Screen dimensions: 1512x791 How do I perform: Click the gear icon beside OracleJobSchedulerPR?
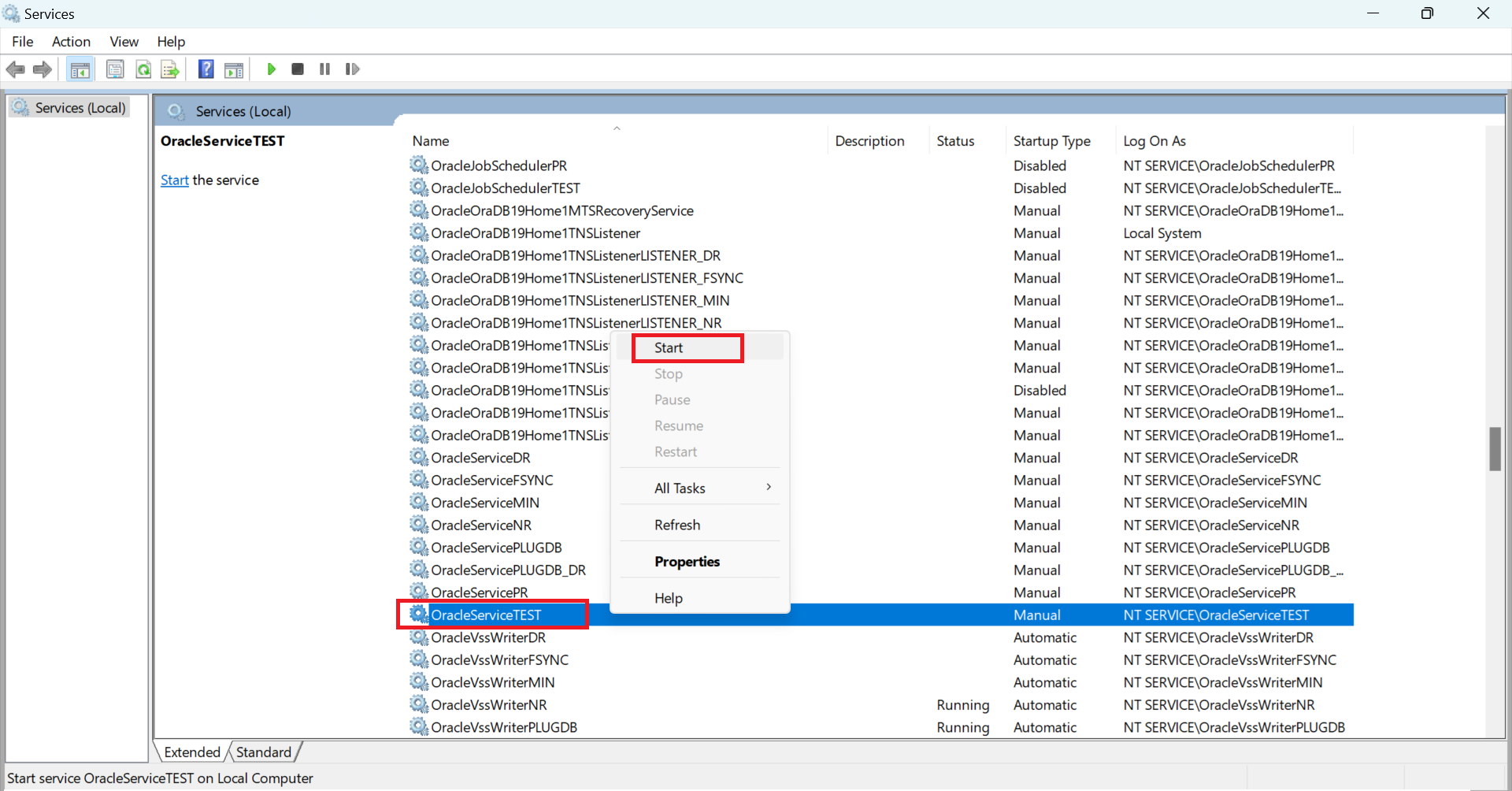tap(419, 165)
